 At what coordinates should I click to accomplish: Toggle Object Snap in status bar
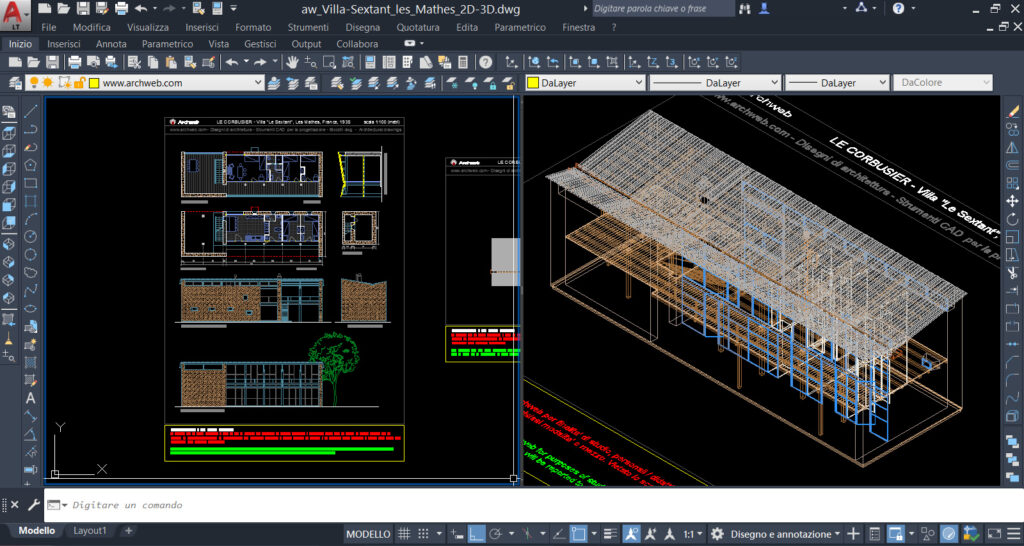coord(578,534)
